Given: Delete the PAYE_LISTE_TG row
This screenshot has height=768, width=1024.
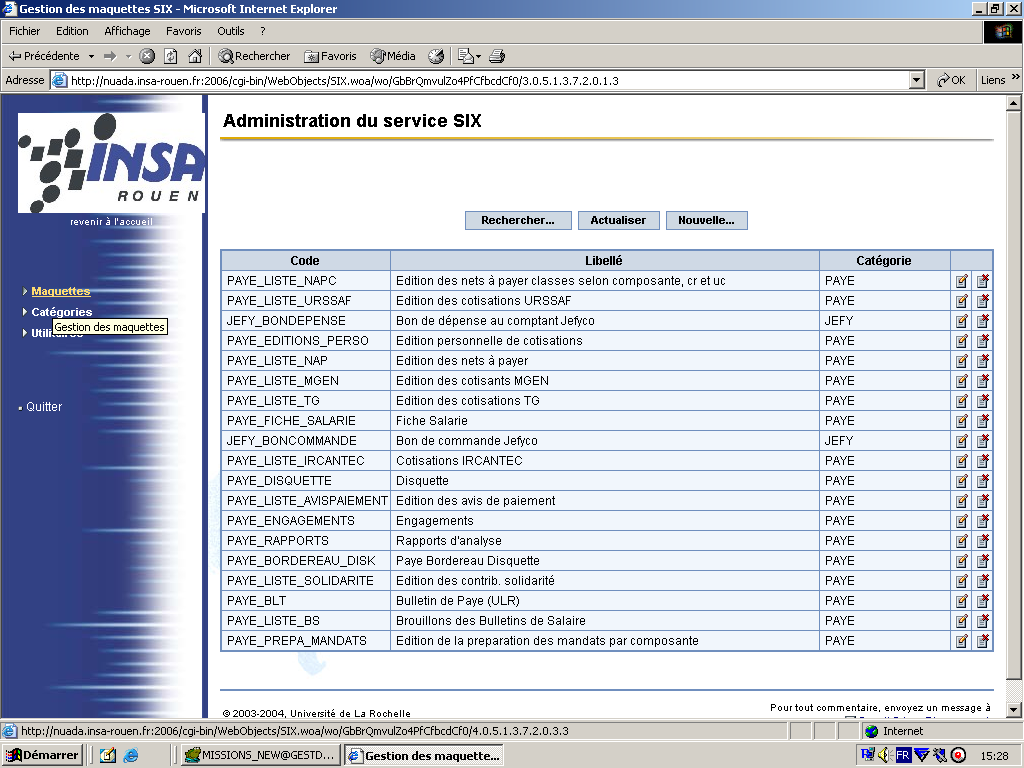Looking at the screenshot, I should coord(983,401).
